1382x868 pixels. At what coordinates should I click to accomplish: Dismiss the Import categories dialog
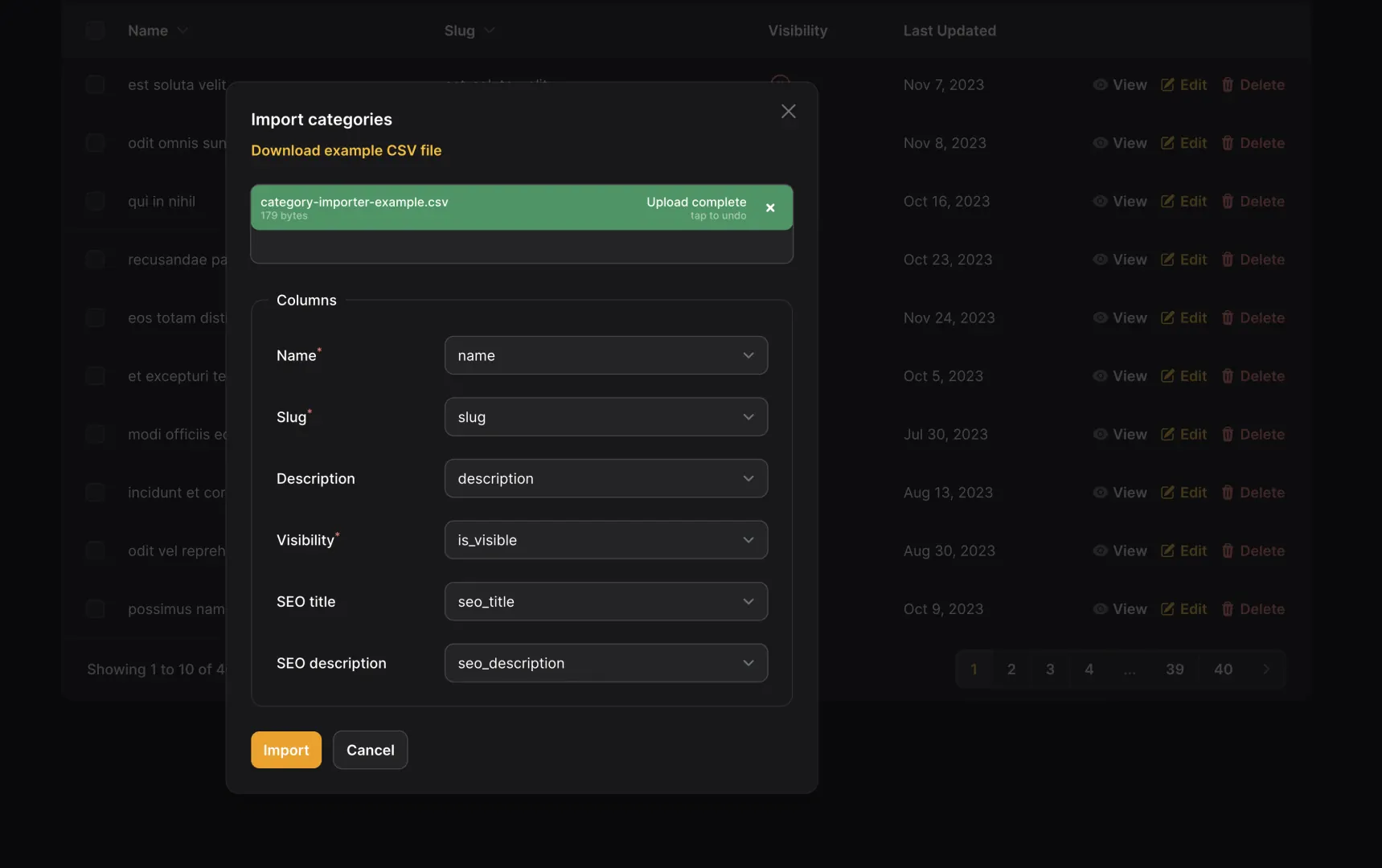coord(787,111)
